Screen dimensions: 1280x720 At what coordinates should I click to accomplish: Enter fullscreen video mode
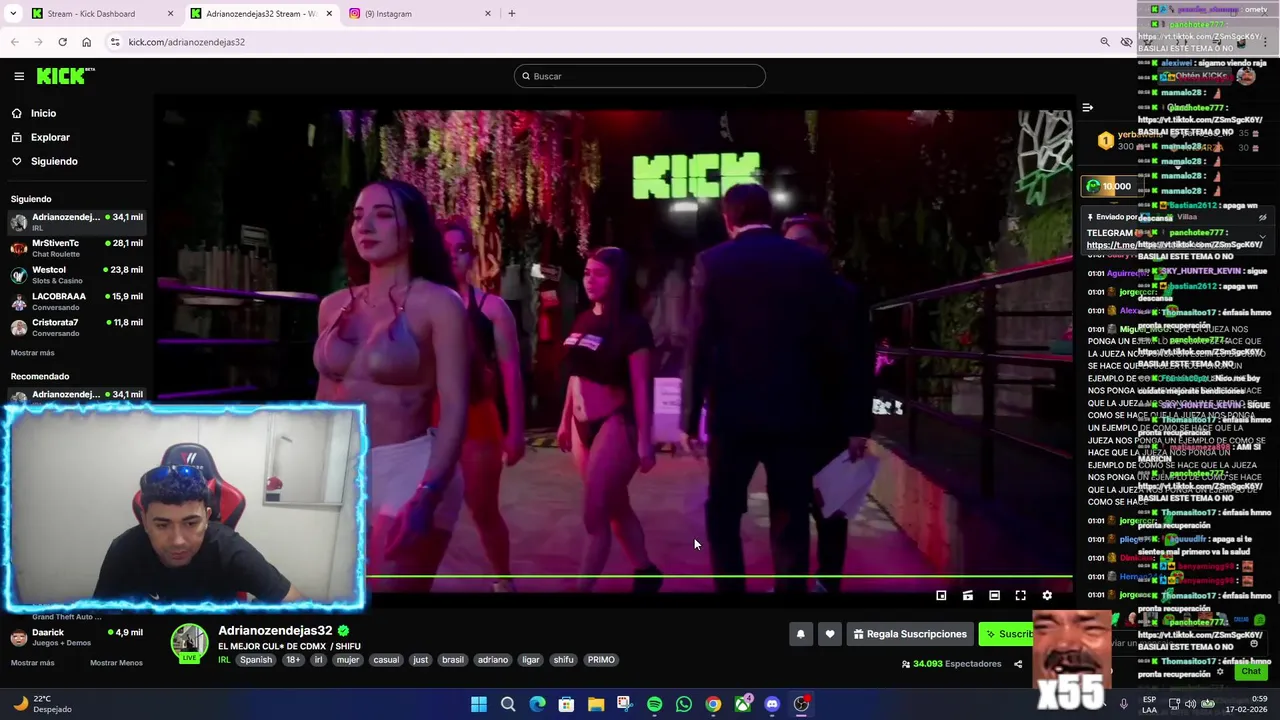coord(1020,595)
